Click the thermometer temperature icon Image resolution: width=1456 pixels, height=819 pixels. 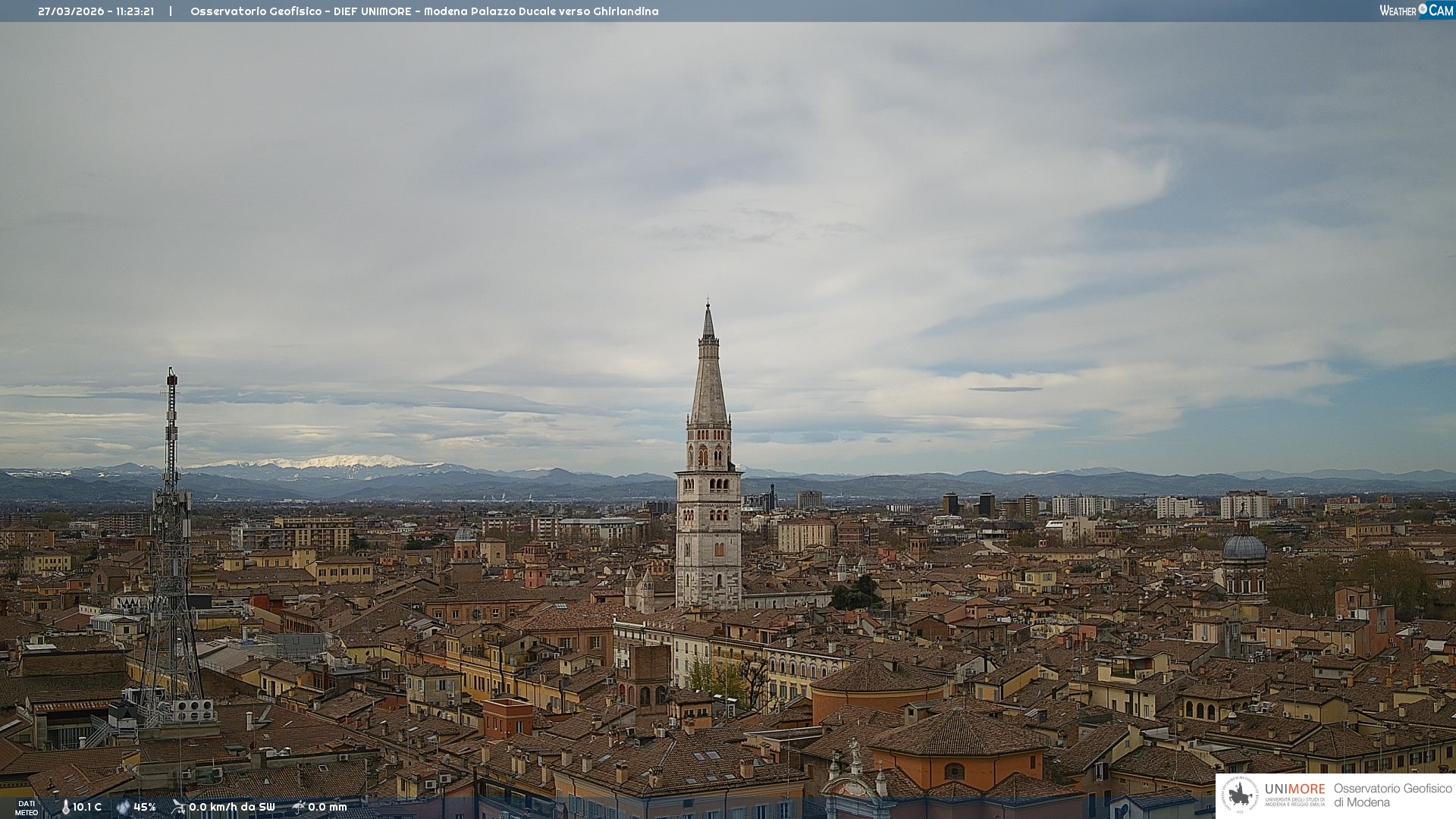tap(65, 807)
